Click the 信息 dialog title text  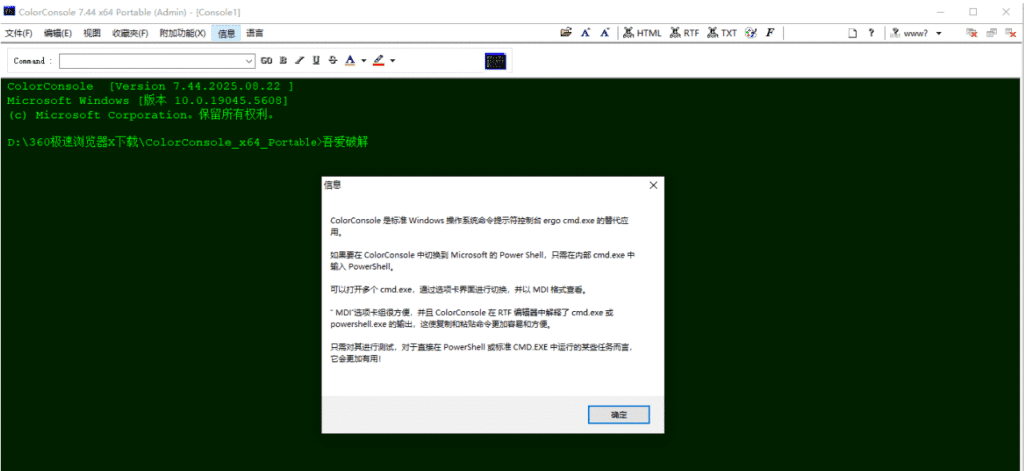(x=332, y=185)
